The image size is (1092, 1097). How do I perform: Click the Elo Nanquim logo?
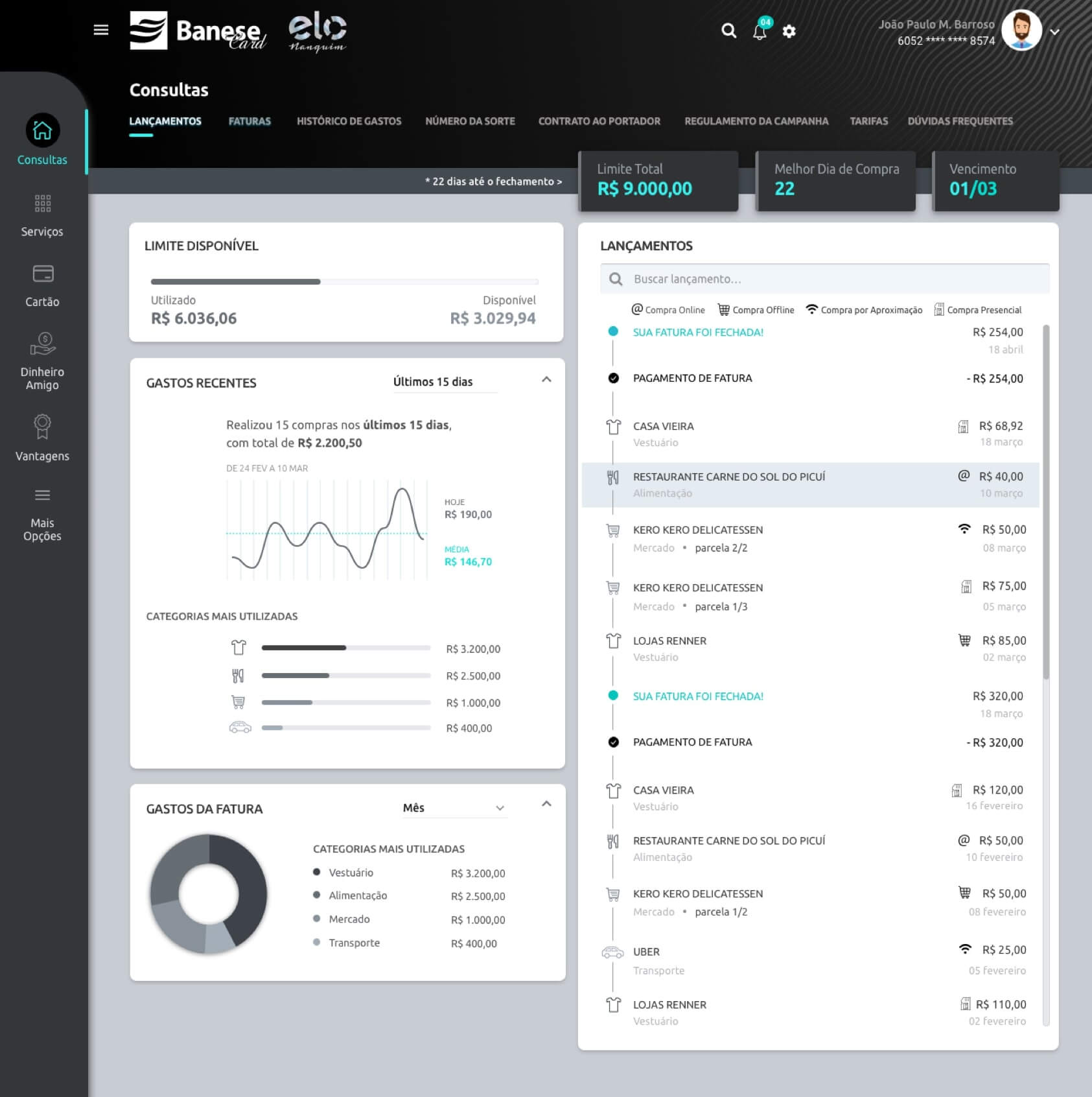(x=317, y=32)
